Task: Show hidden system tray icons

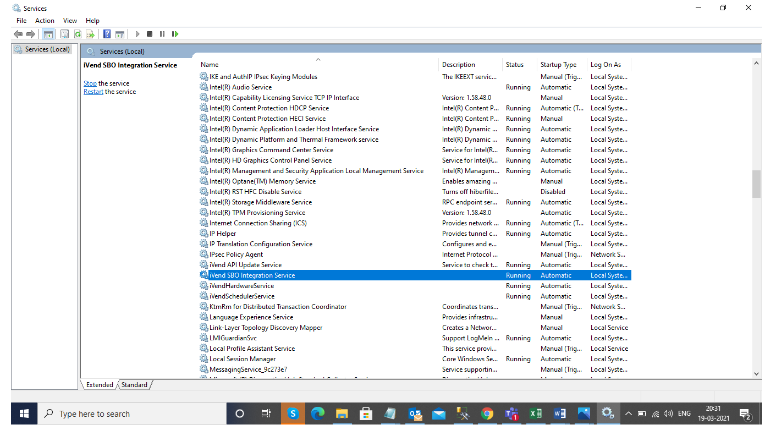Action: point(628,414)
